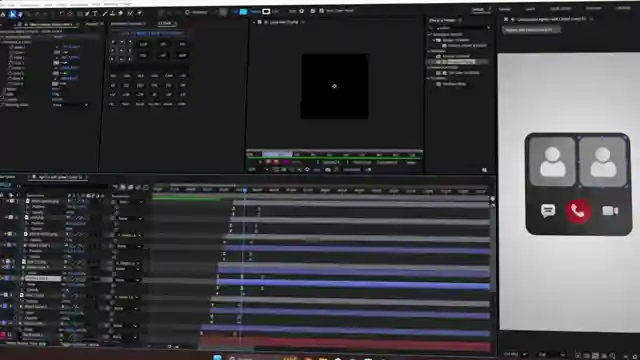Open the Graph Editor in timeline
The width and height of the screenshot is (640, 360).
[146, 187]
